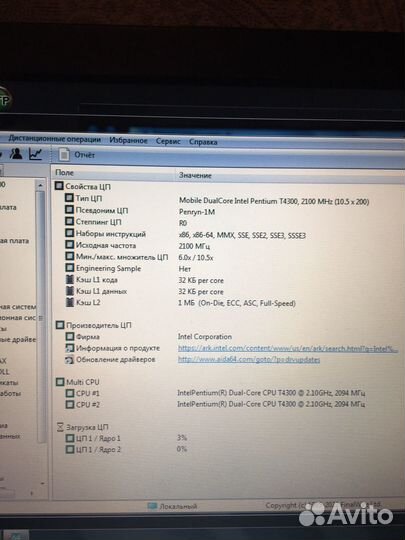Click the graph chart toolbar icon
Image resolution: width=405 pixels, height=540 pixels.
click(35, 154)
